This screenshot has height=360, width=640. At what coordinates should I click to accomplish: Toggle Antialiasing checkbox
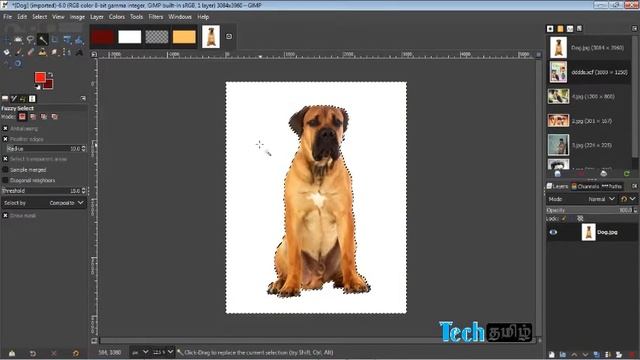tap(5, 129)
